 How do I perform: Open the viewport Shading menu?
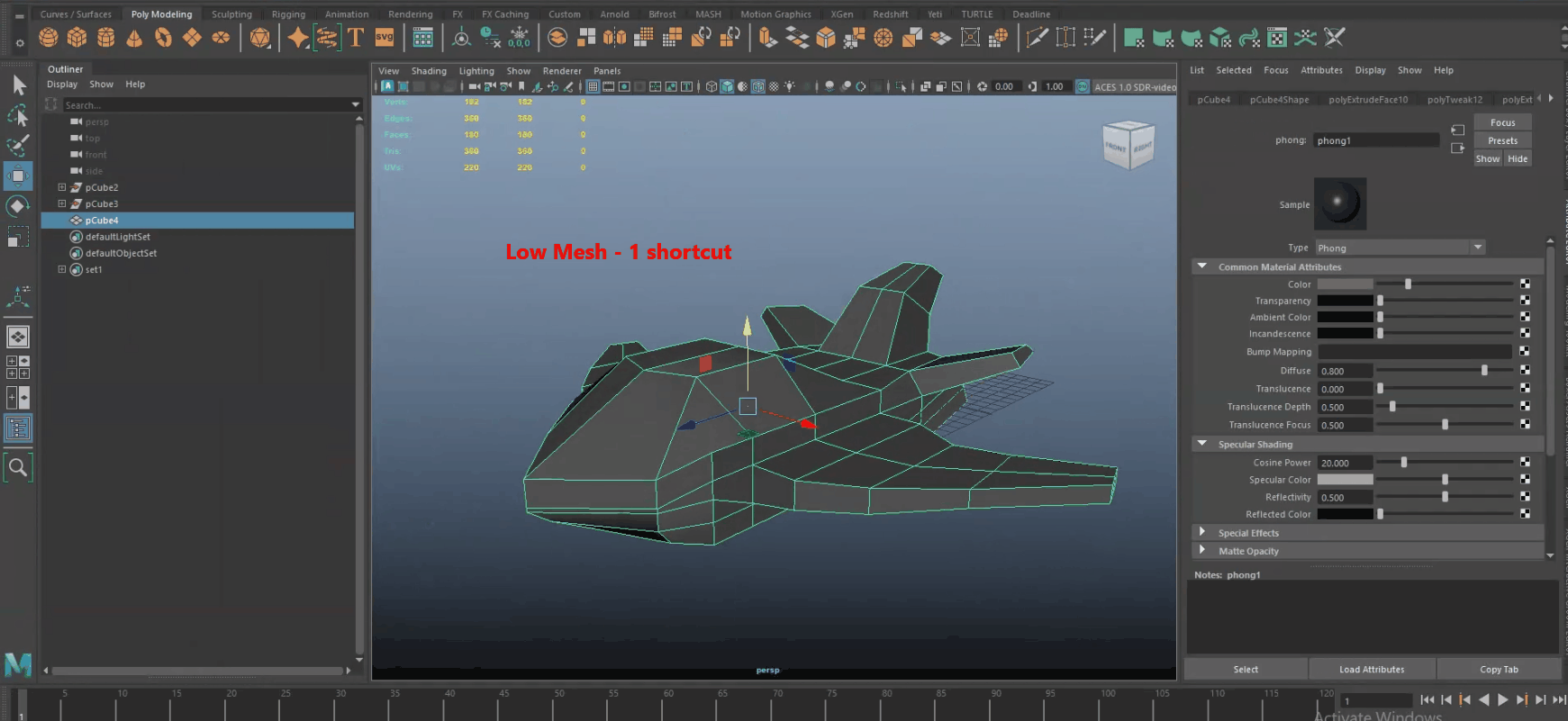429,71
